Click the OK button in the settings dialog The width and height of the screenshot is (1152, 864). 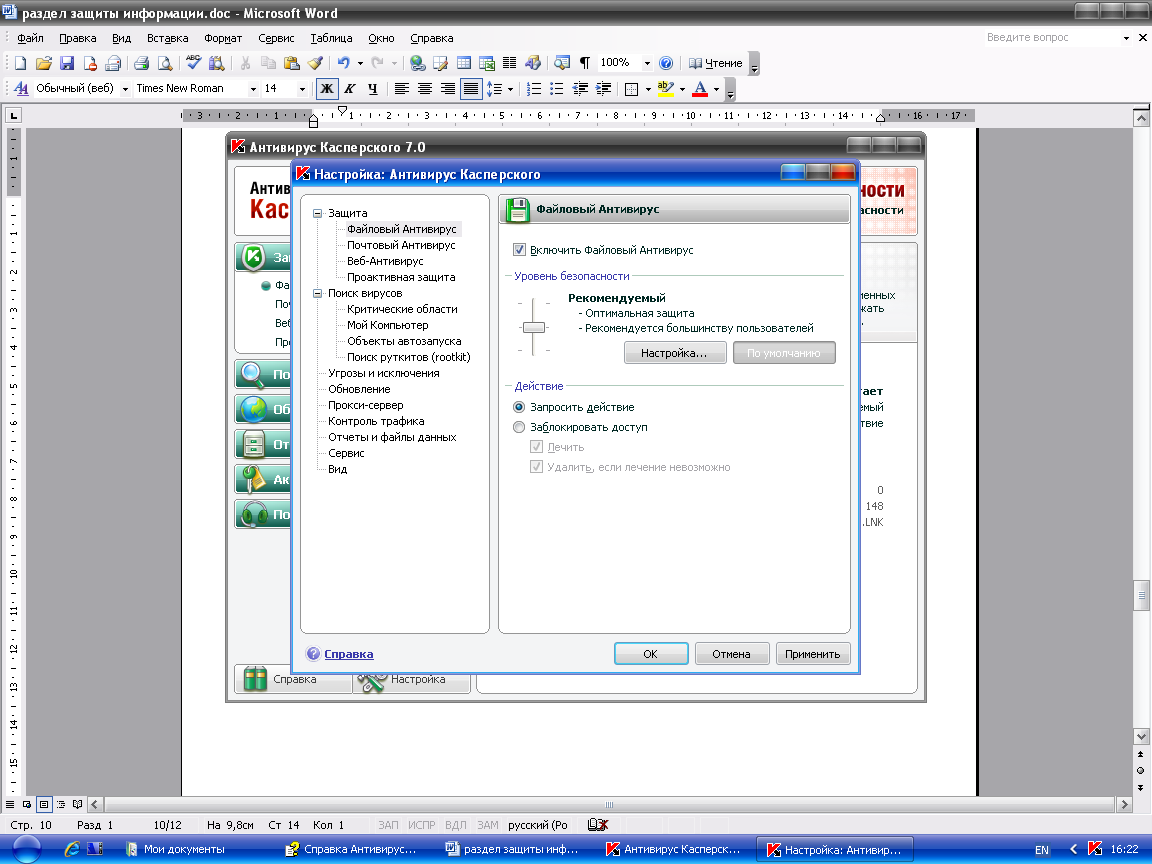coord(651,654)
